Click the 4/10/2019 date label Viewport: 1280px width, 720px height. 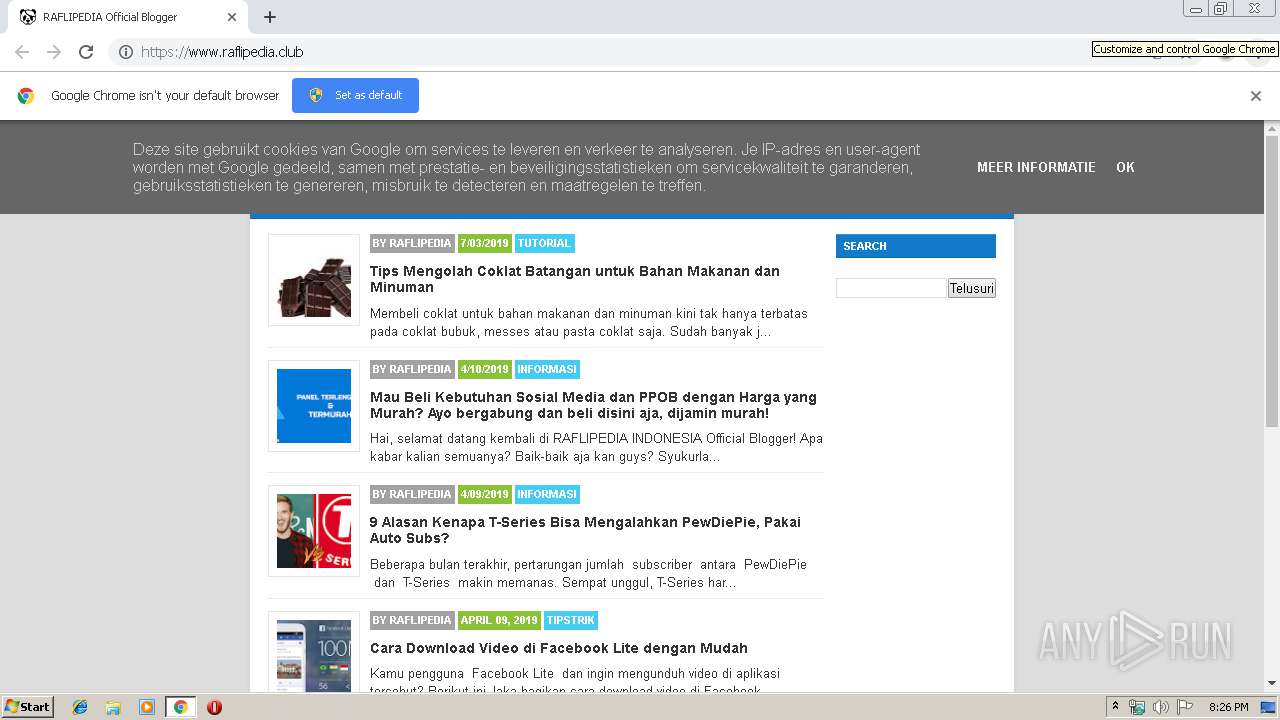[x=485, y=369]
